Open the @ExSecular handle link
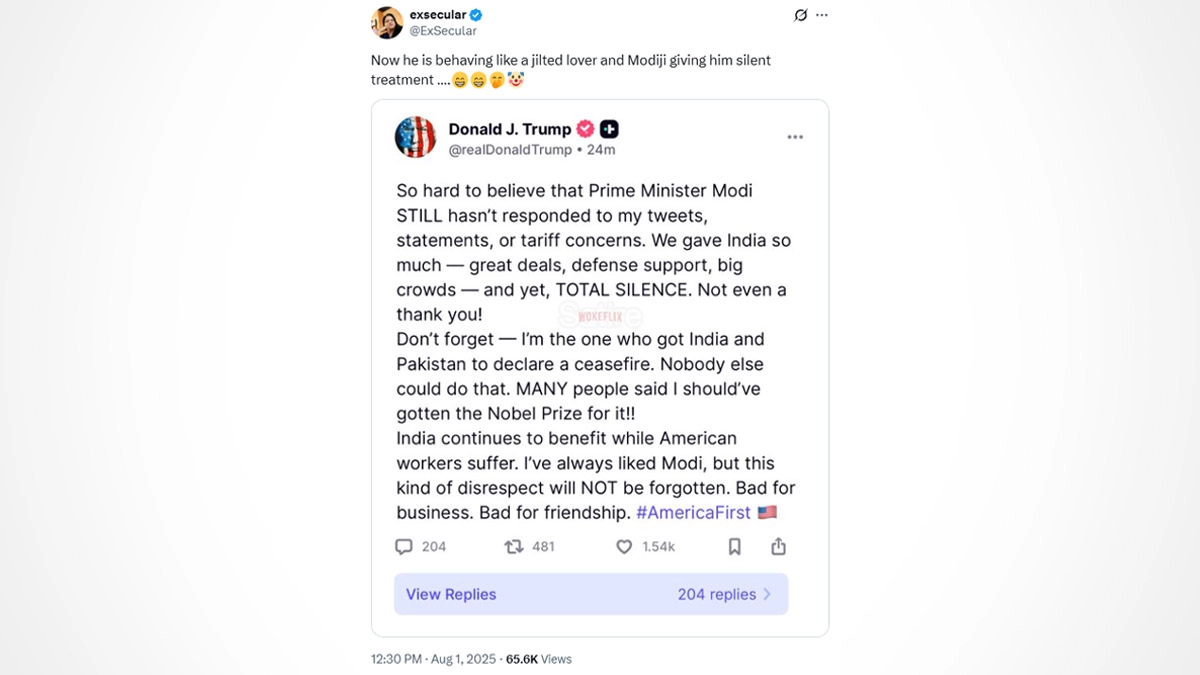The image size is (1200, 675). (x=443, y=31)
